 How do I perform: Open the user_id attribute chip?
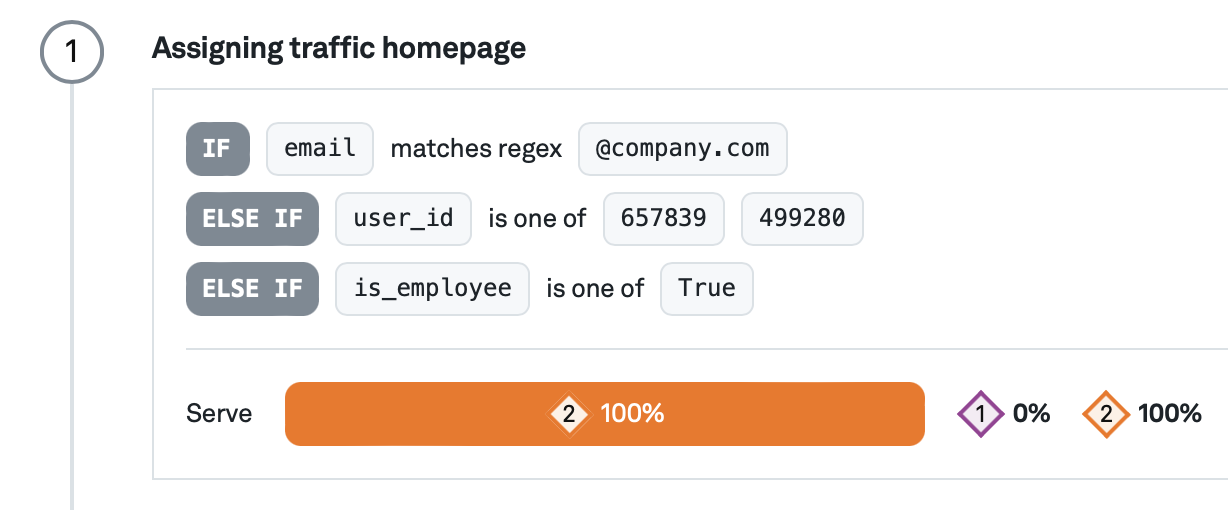click(x=403, y=219)
